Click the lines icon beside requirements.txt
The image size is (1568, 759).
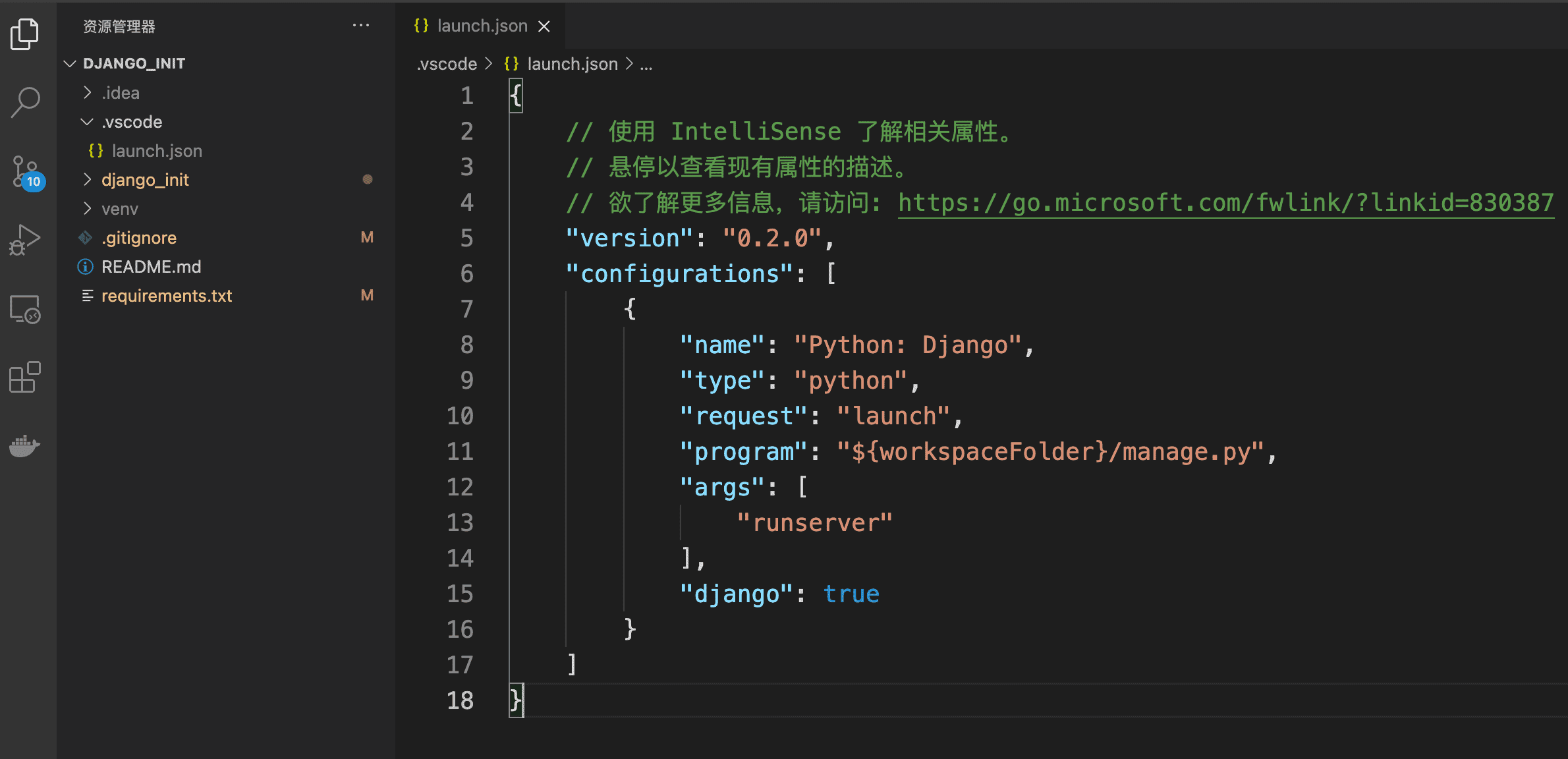pyautogui.click(x=87, y=296)
